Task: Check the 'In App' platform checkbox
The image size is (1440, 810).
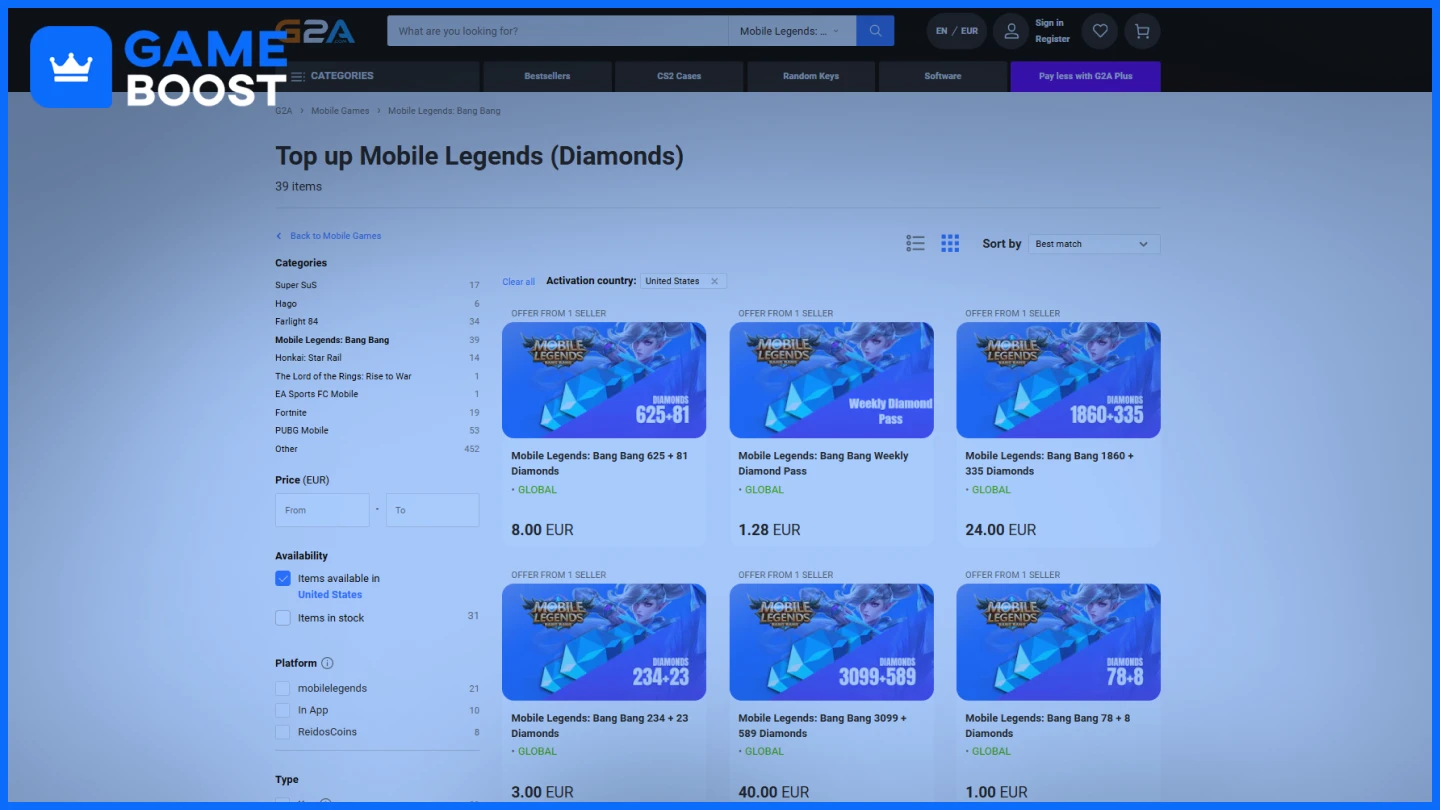Action: point(283,710)
